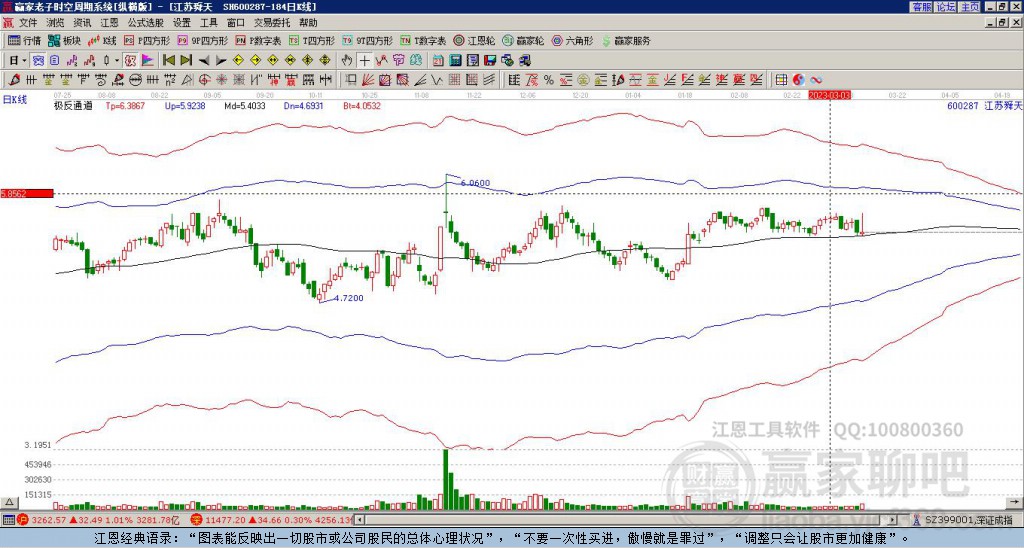1024x548 pixels.
Task: Click the scroll right arrow beside volume
Action: point(1014,502)
